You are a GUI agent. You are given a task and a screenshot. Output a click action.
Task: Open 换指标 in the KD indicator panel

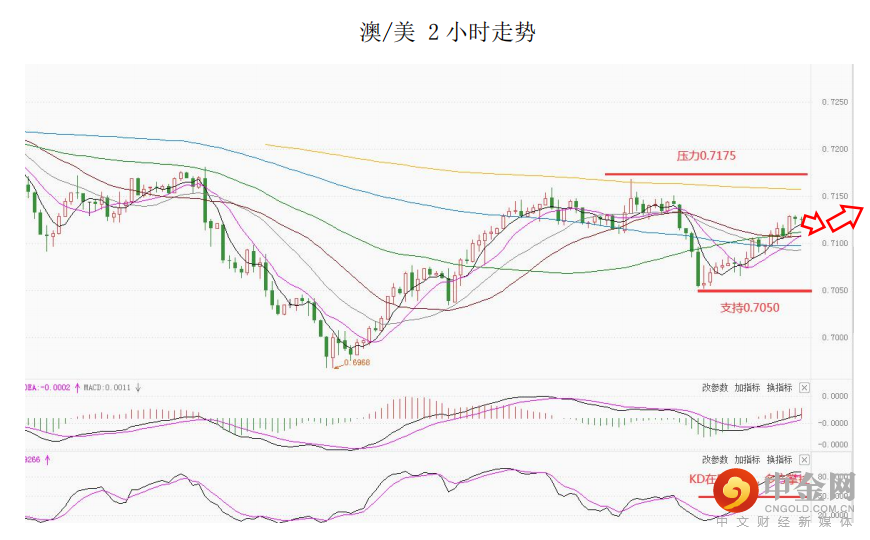779,460
